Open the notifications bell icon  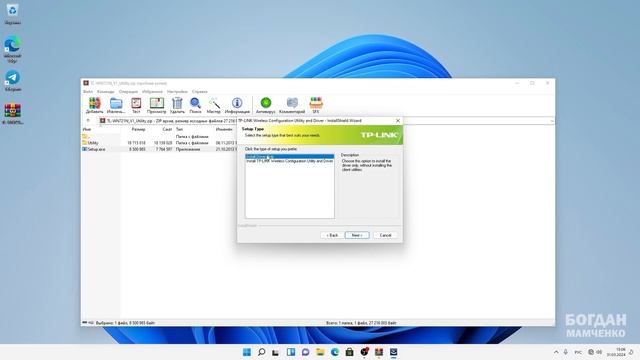click(x=631, y=352)
